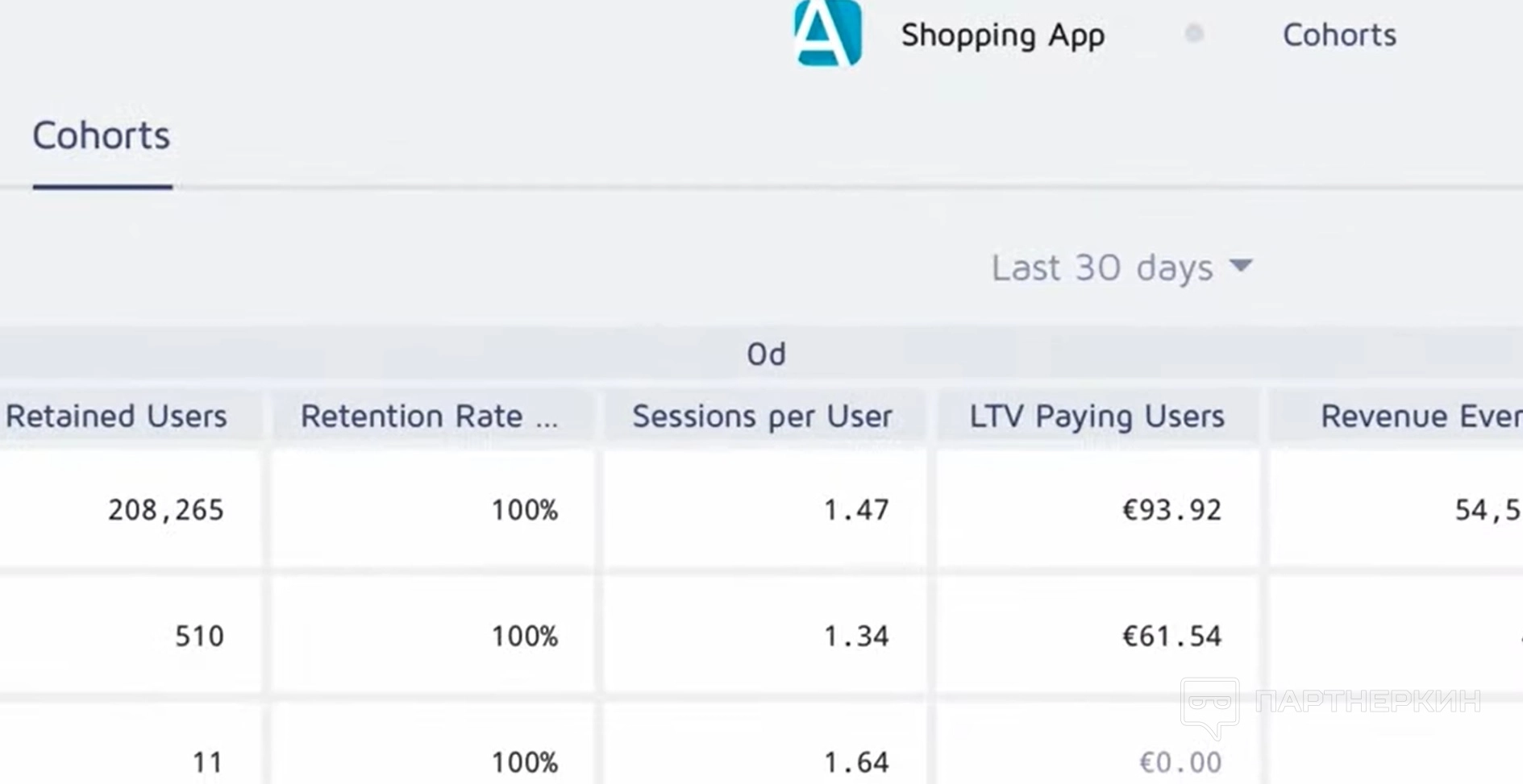
Task: Sort by Retention Rate column header
Action: [x=428, y=416]
